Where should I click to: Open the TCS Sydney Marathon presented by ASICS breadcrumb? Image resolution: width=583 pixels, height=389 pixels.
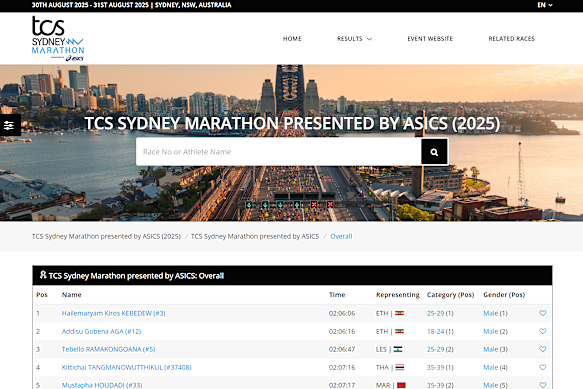point(255,237)
